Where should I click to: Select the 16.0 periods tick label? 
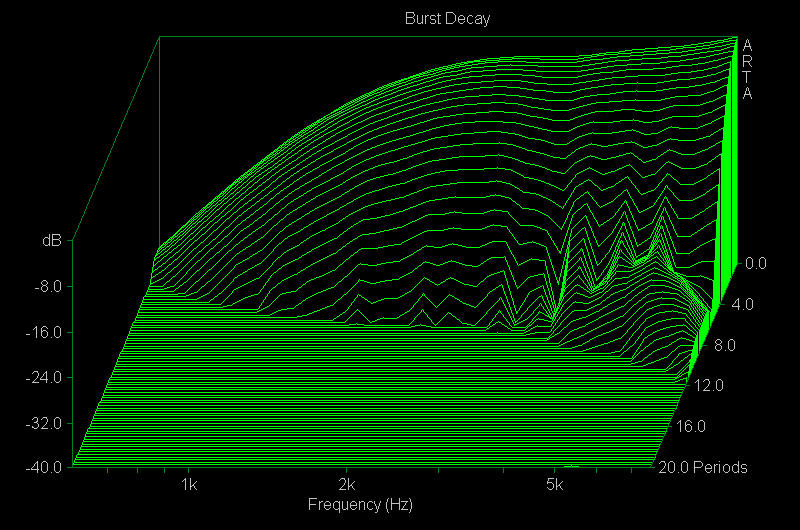pos(692,426)
